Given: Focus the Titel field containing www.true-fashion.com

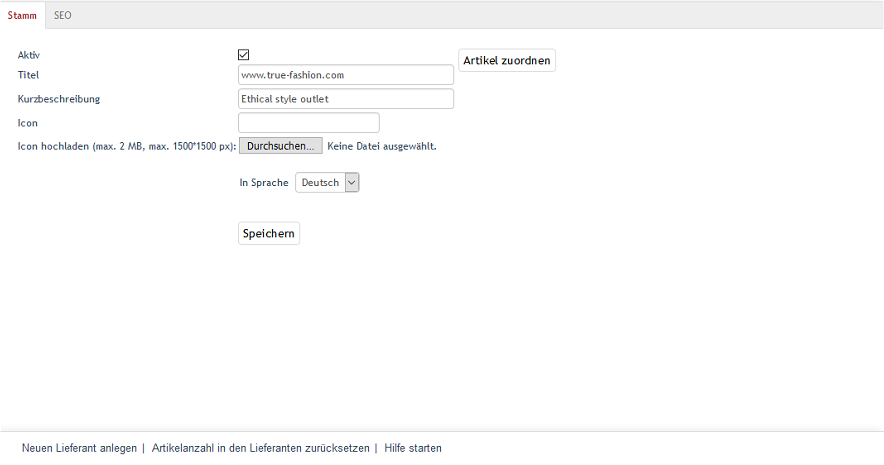Looking at the screenshot, I should pyautogui.click(x=345, y=75).
